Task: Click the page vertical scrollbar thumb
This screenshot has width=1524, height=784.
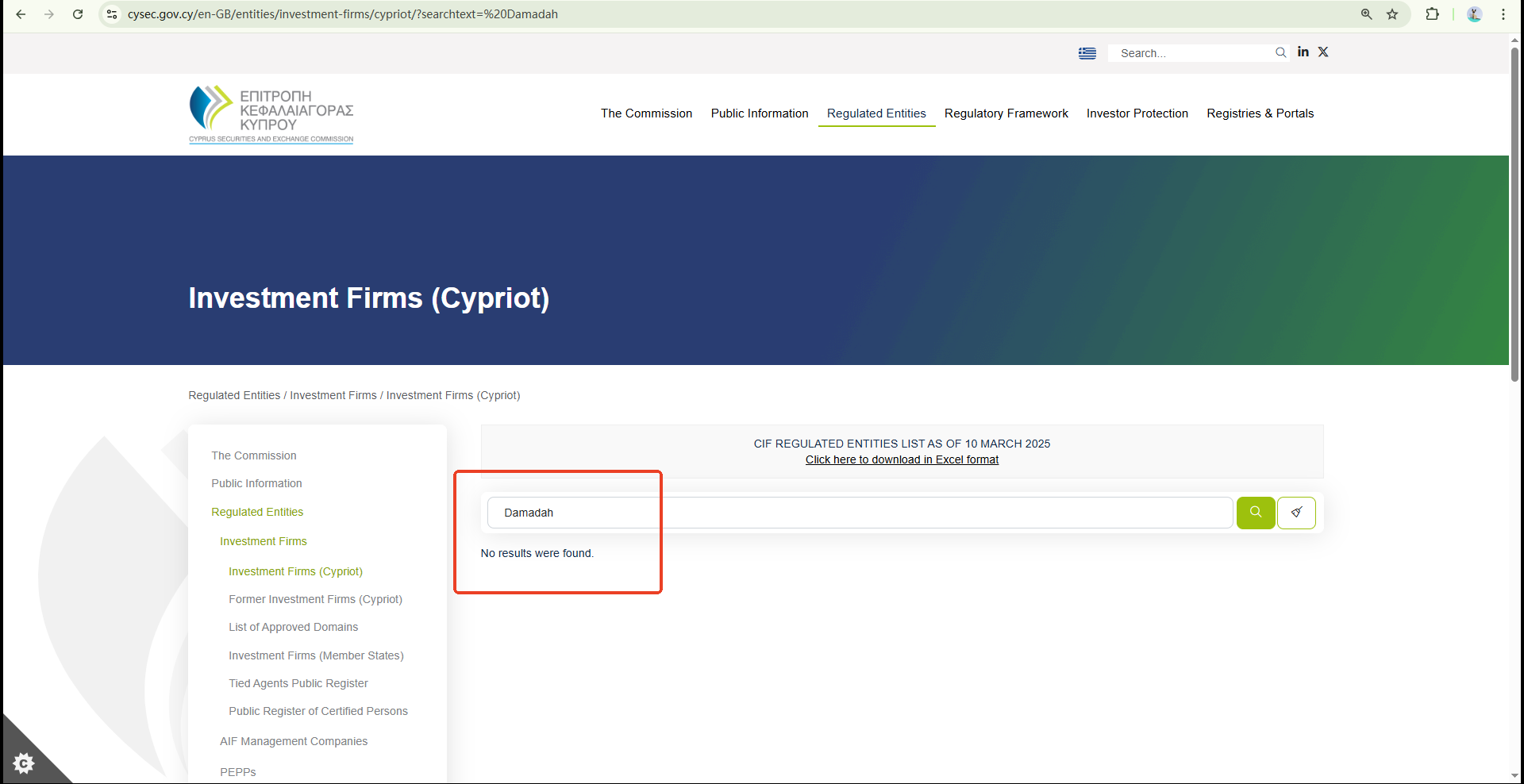Action: pyautogui.click(x=1515, y=214)
